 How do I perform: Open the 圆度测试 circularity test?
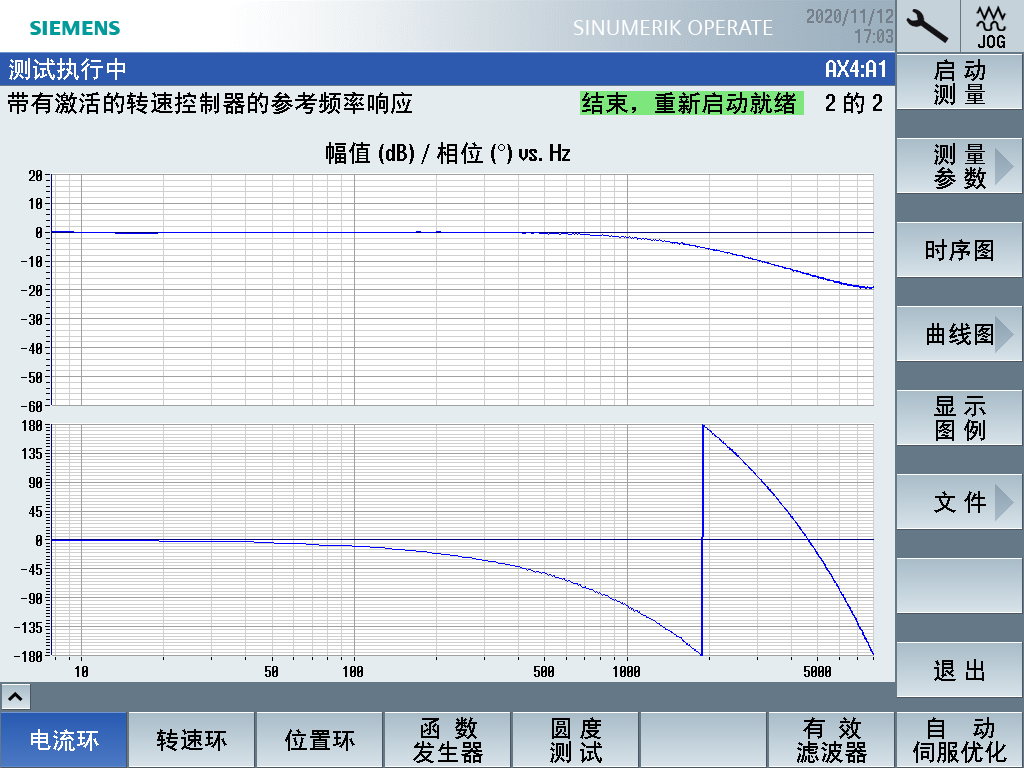(576, 740)
